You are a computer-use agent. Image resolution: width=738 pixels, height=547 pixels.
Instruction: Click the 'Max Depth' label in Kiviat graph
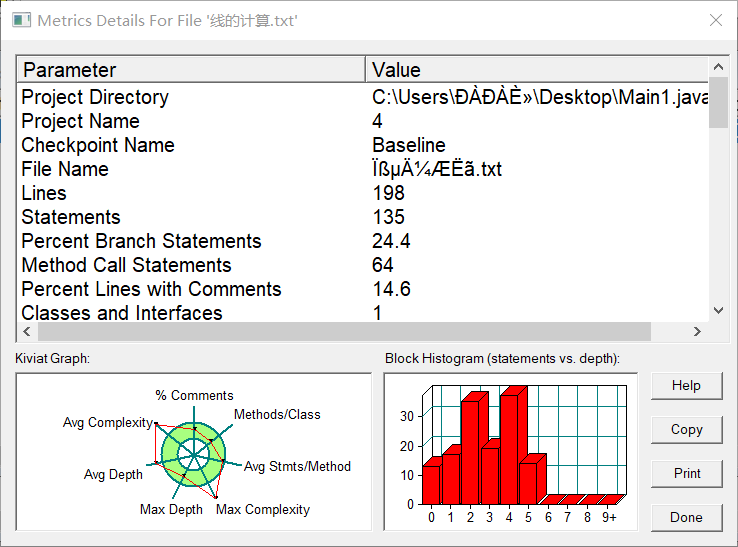[x=171, y=509]
